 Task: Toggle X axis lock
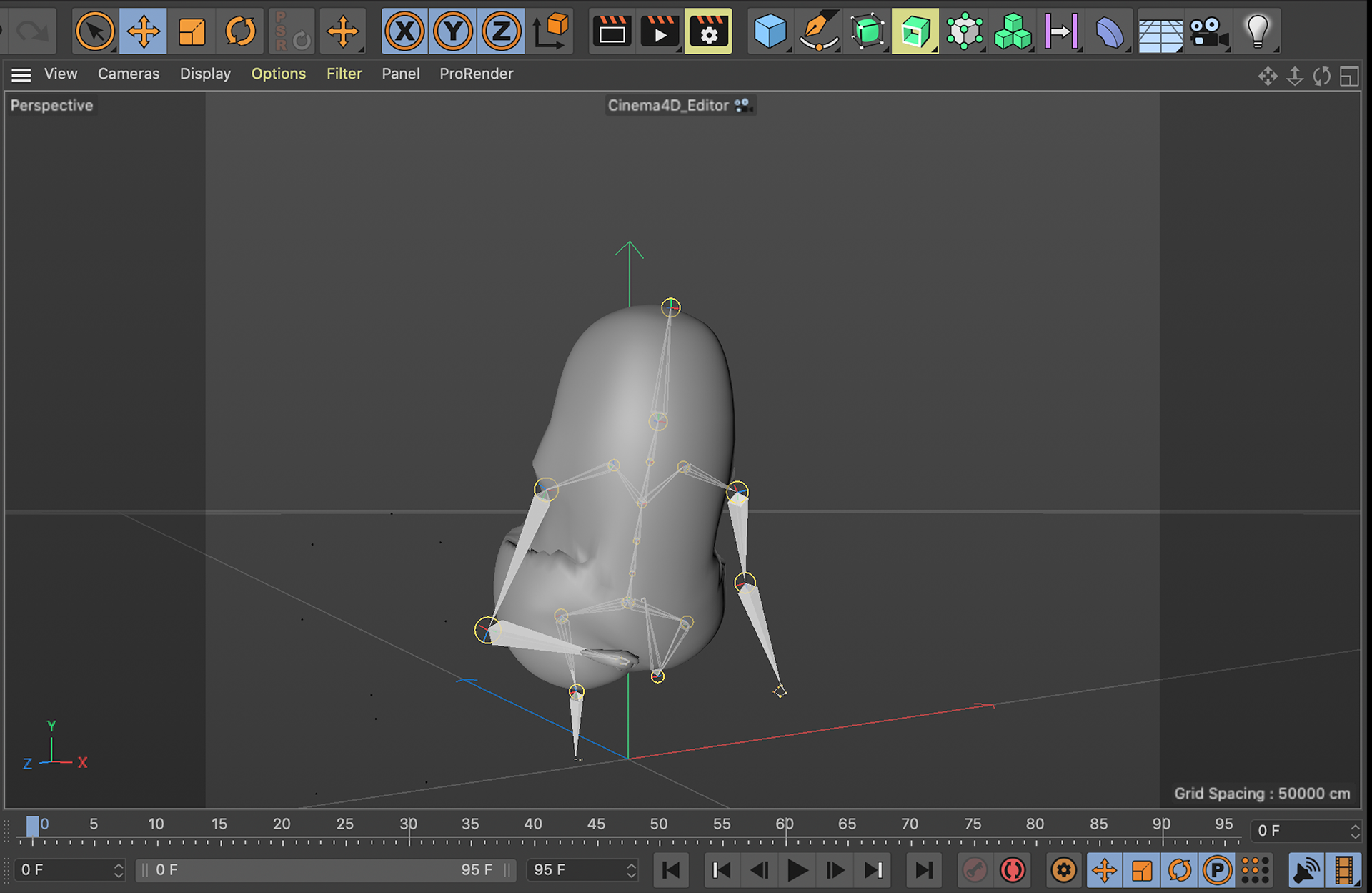tap(404, 31)
